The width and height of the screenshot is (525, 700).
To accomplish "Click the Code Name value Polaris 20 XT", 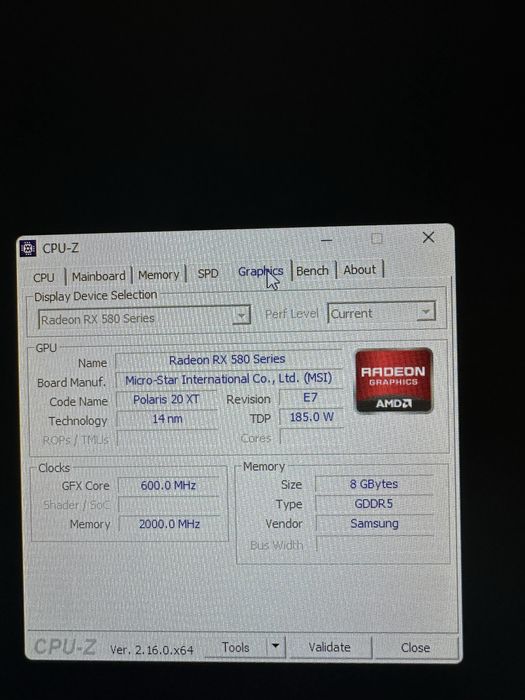I will 167,399.
